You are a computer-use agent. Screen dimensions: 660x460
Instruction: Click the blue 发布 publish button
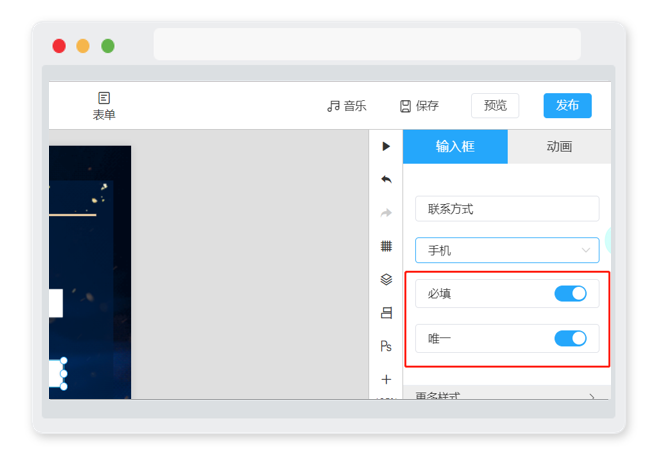click(567, 105)
